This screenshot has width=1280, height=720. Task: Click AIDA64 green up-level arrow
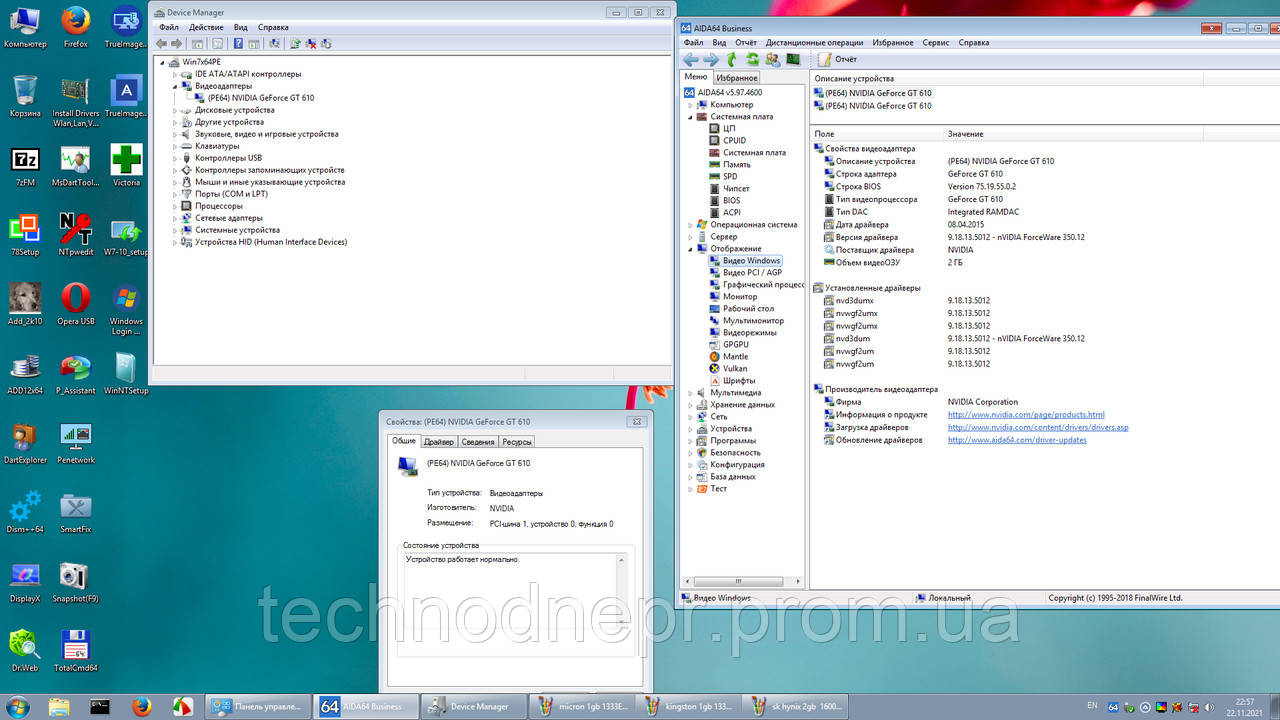pyautogui.click(x=732, y=60)
